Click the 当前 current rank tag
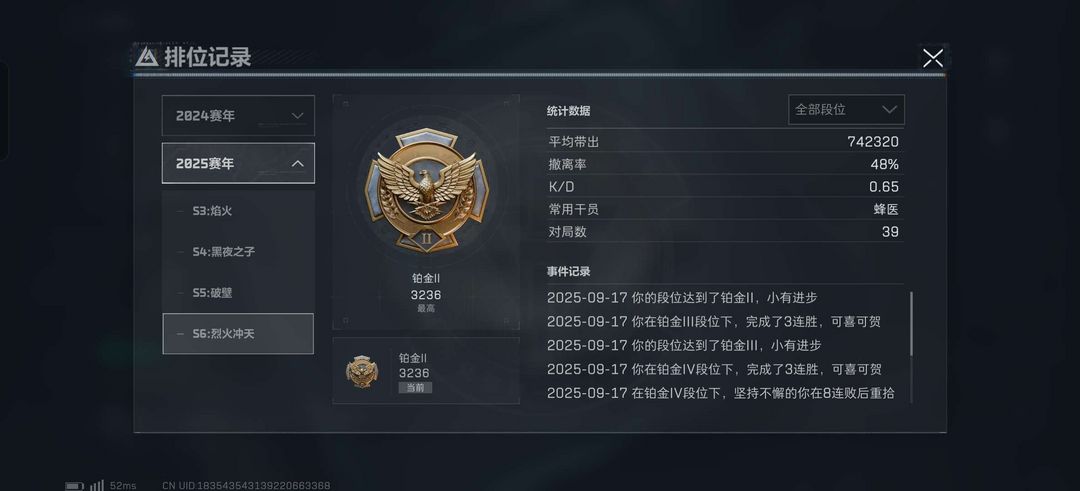The width and height of the screenshot is (1080, 491). coord(415,388)
